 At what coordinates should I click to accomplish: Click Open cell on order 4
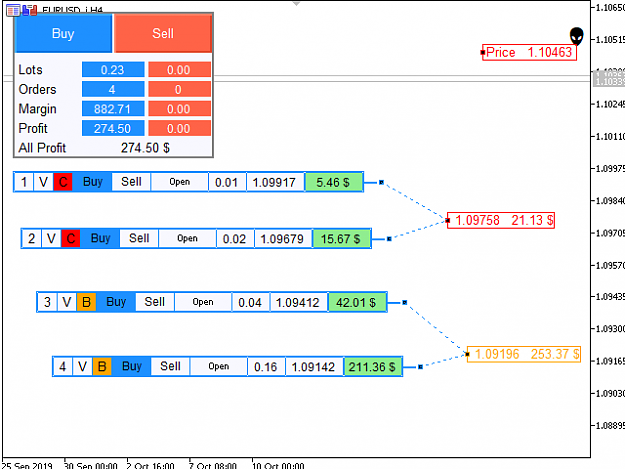(x=218, y=366)
